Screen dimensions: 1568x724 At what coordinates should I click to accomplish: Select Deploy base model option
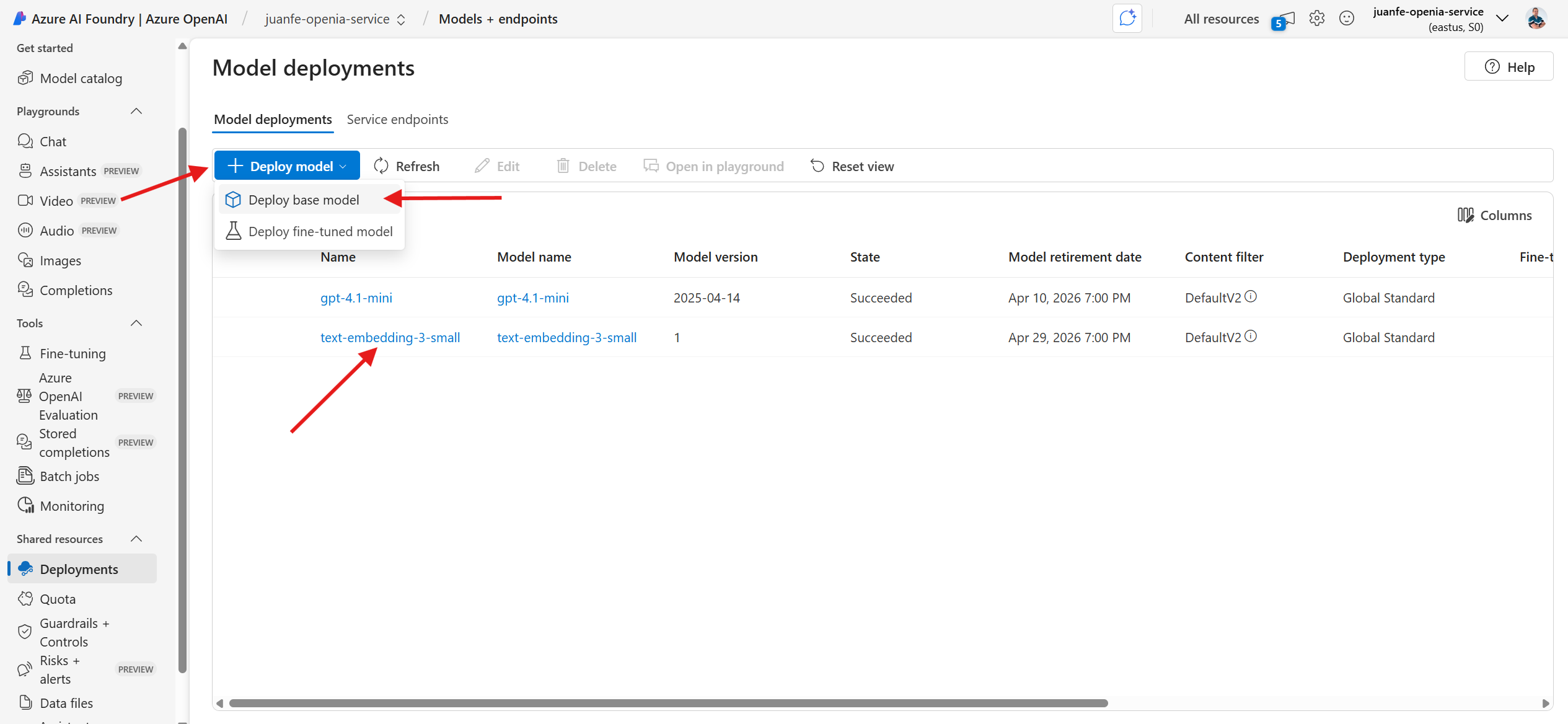click(x=304, y=200)
